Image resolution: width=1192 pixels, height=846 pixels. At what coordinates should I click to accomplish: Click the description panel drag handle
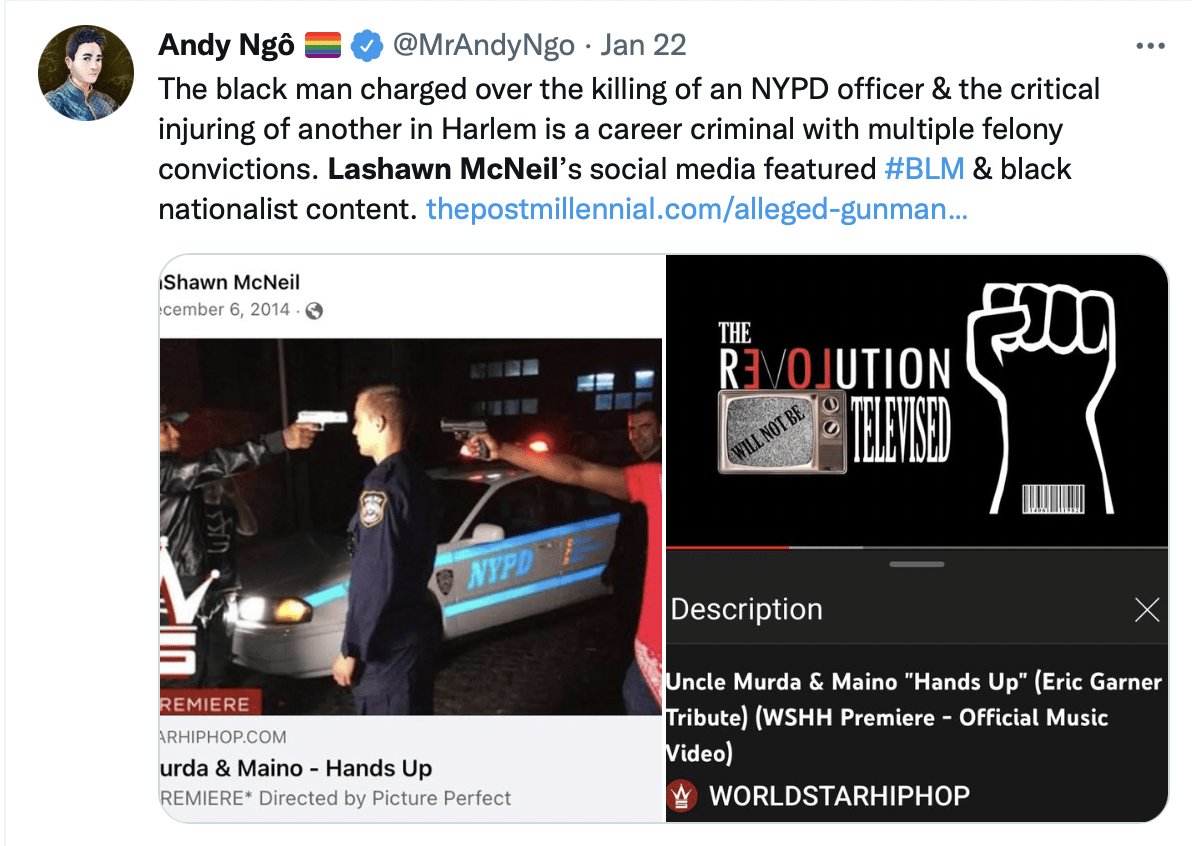click(917, 564)
